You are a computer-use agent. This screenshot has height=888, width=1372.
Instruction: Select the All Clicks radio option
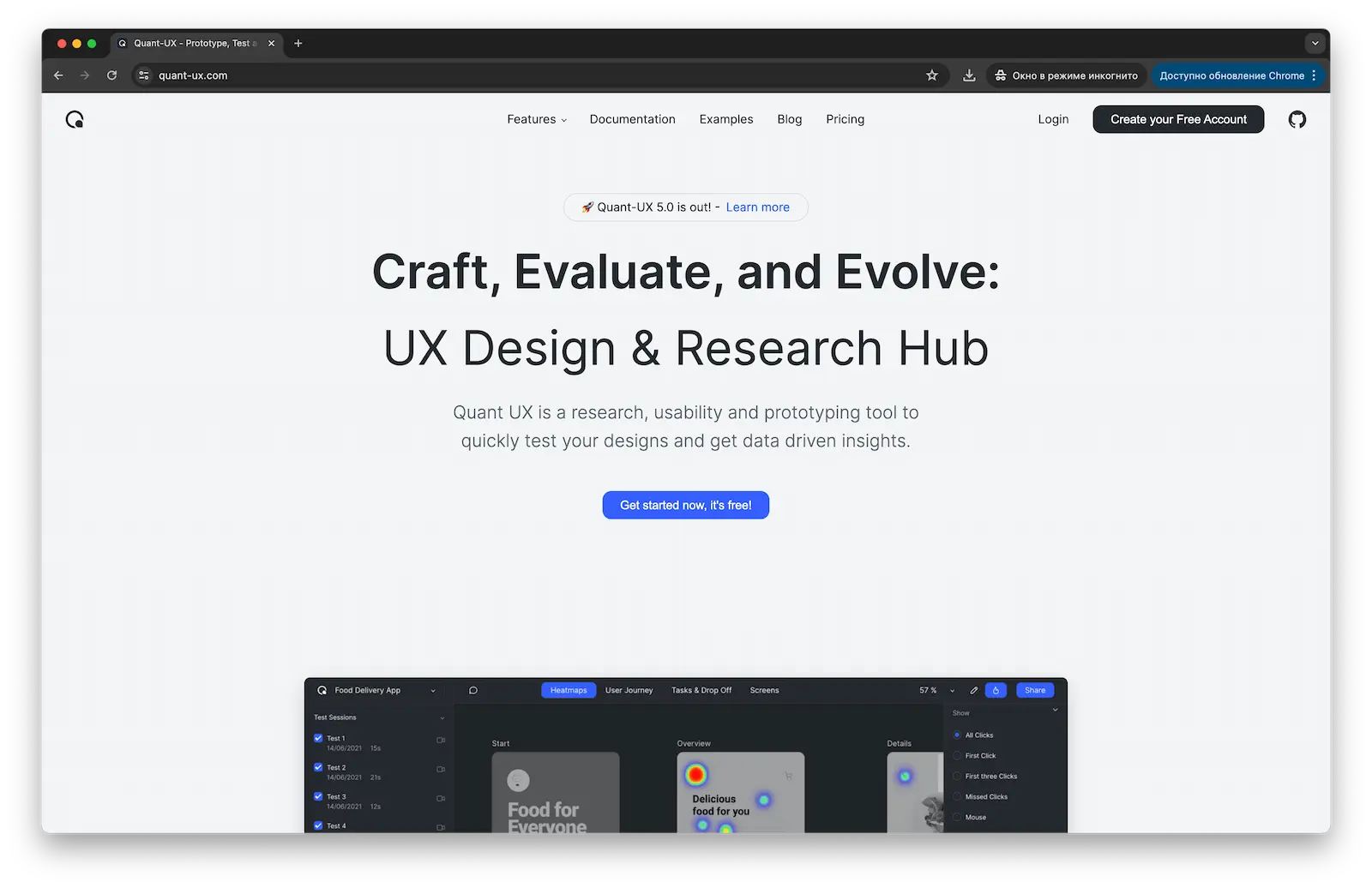click(x=957, y=735)
